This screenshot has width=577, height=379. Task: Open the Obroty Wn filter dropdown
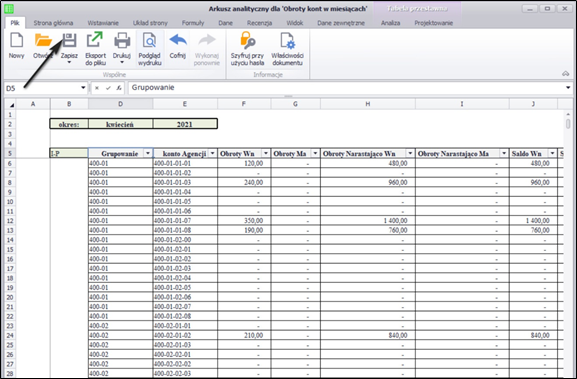[266, 153]
